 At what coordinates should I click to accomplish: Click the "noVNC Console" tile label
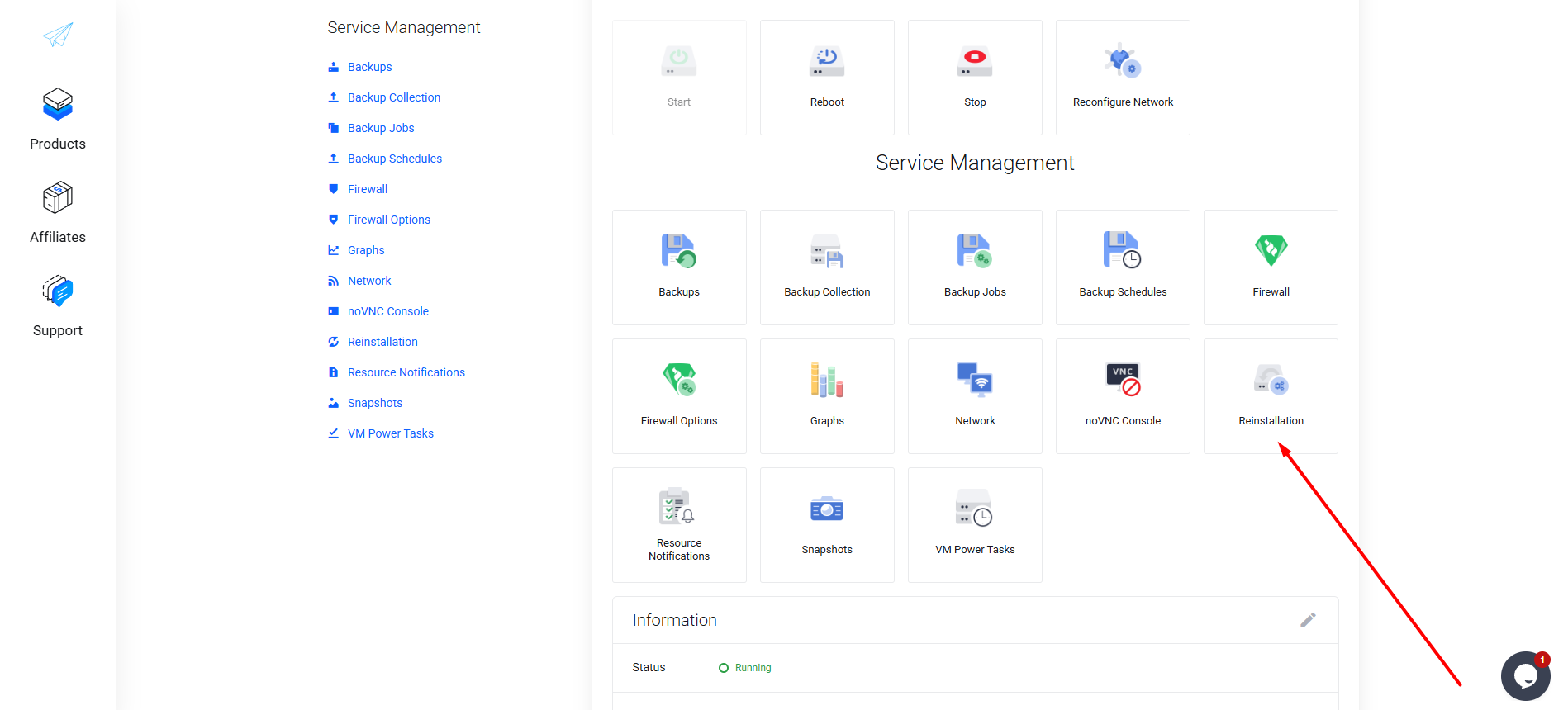click(x=1123, y=421)
